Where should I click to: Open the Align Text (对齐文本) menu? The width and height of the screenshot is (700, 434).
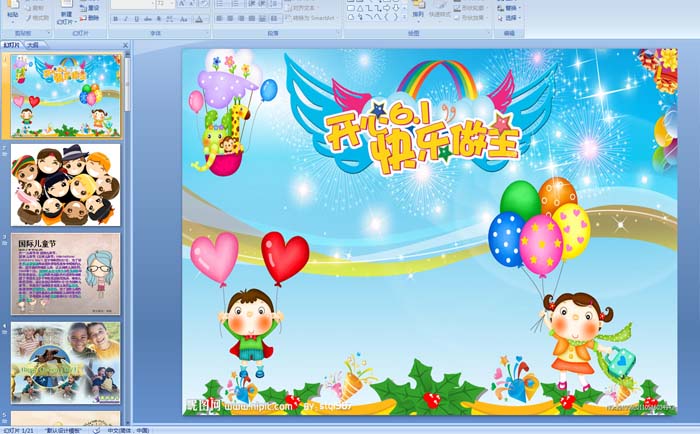[x=302, y=8]
